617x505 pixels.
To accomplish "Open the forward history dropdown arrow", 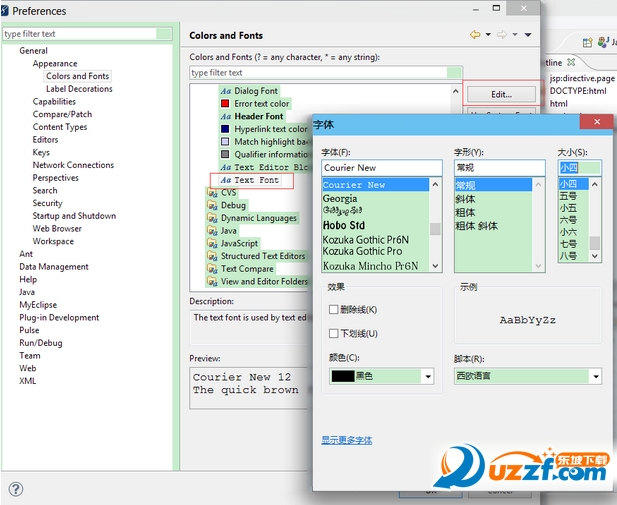I will [x=515, y=35].
